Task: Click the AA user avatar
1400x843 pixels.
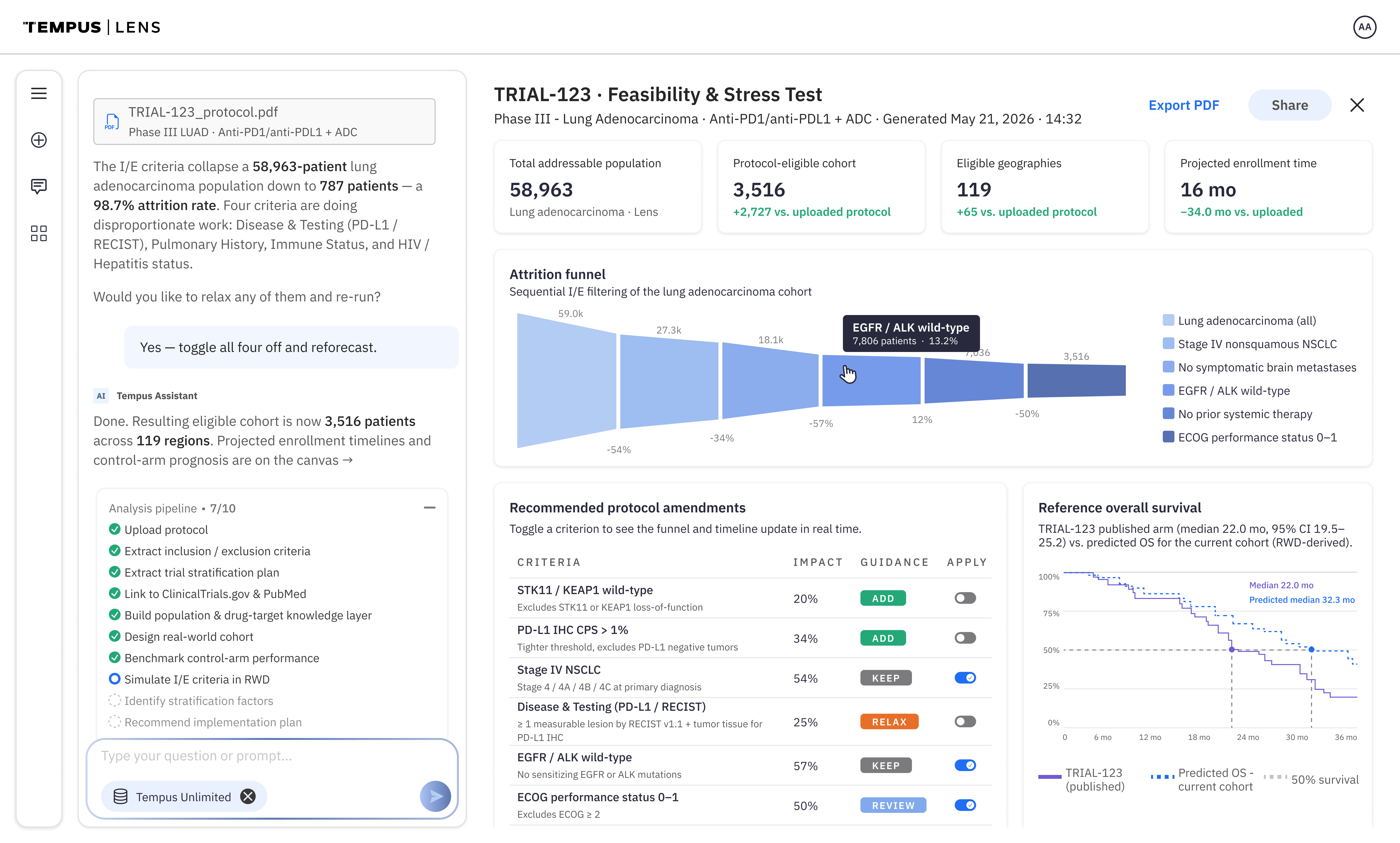Action: tap(1364, 27)
